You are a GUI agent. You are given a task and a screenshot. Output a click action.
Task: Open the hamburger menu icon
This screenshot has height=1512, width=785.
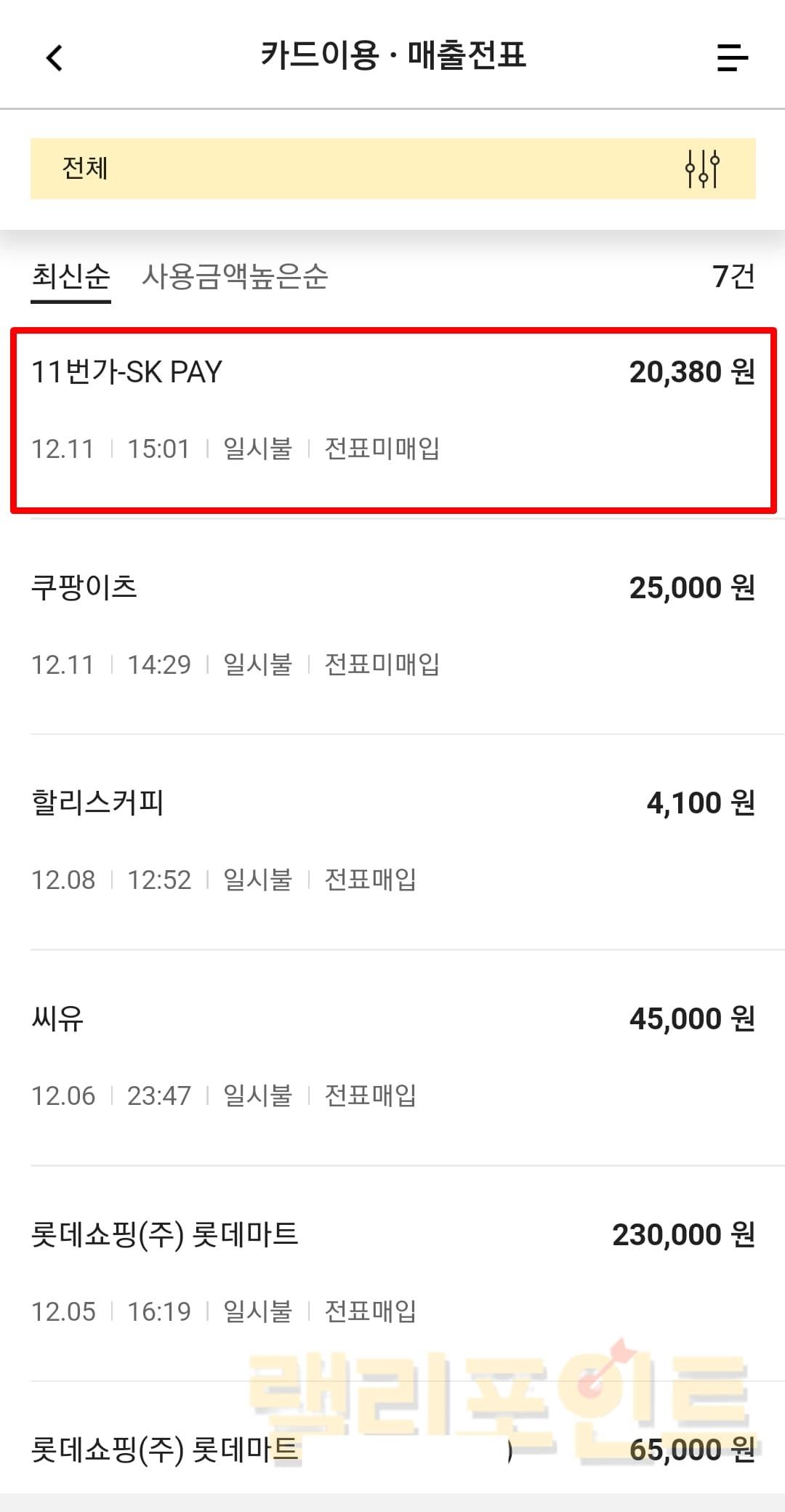coord(732,57)
